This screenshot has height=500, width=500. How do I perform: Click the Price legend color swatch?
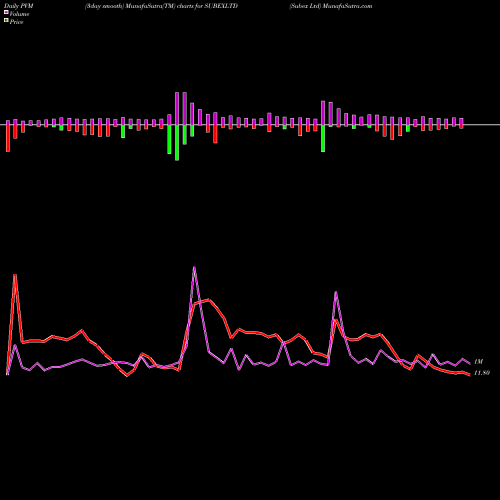coord(6,21)
